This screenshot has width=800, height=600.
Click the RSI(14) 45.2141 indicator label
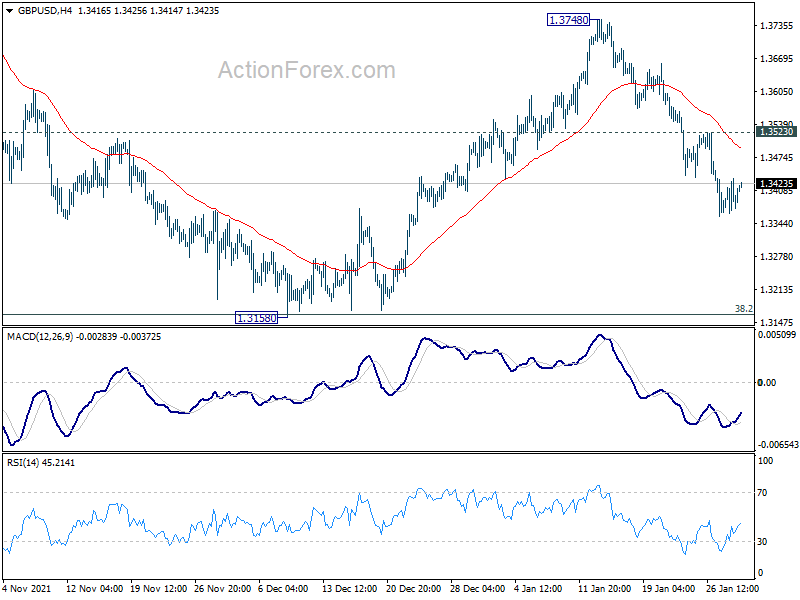coord(41,463)
